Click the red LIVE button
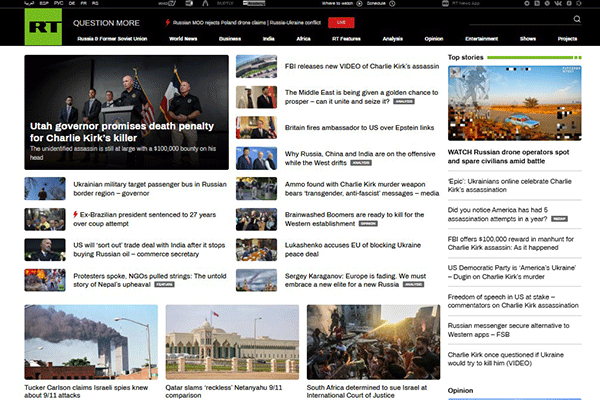Viewport: 600px width, 400px height. [x=341, y=23]
